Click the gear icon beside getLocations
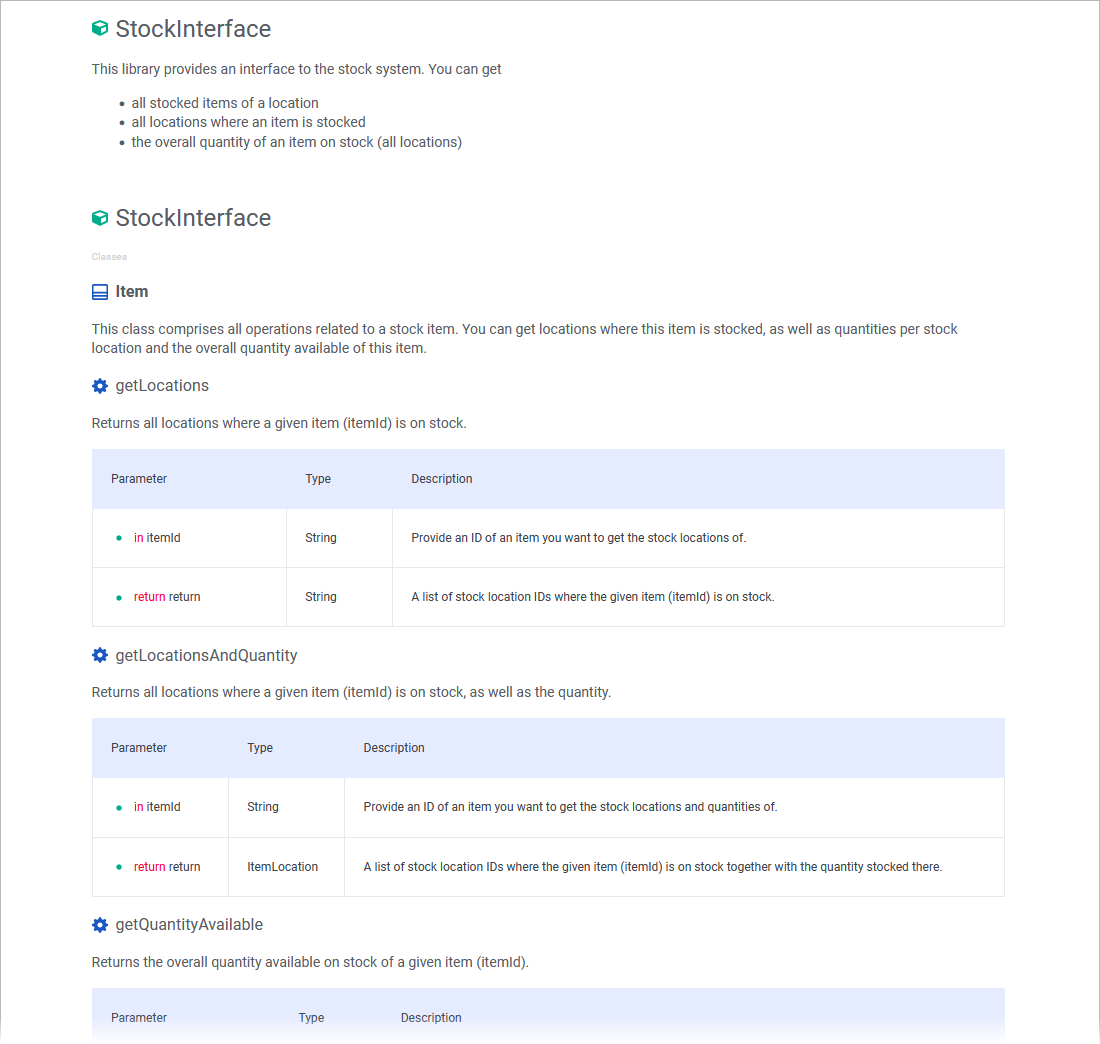The image size is (1100, 1044). pyautogui.click(x=100, y=386)
